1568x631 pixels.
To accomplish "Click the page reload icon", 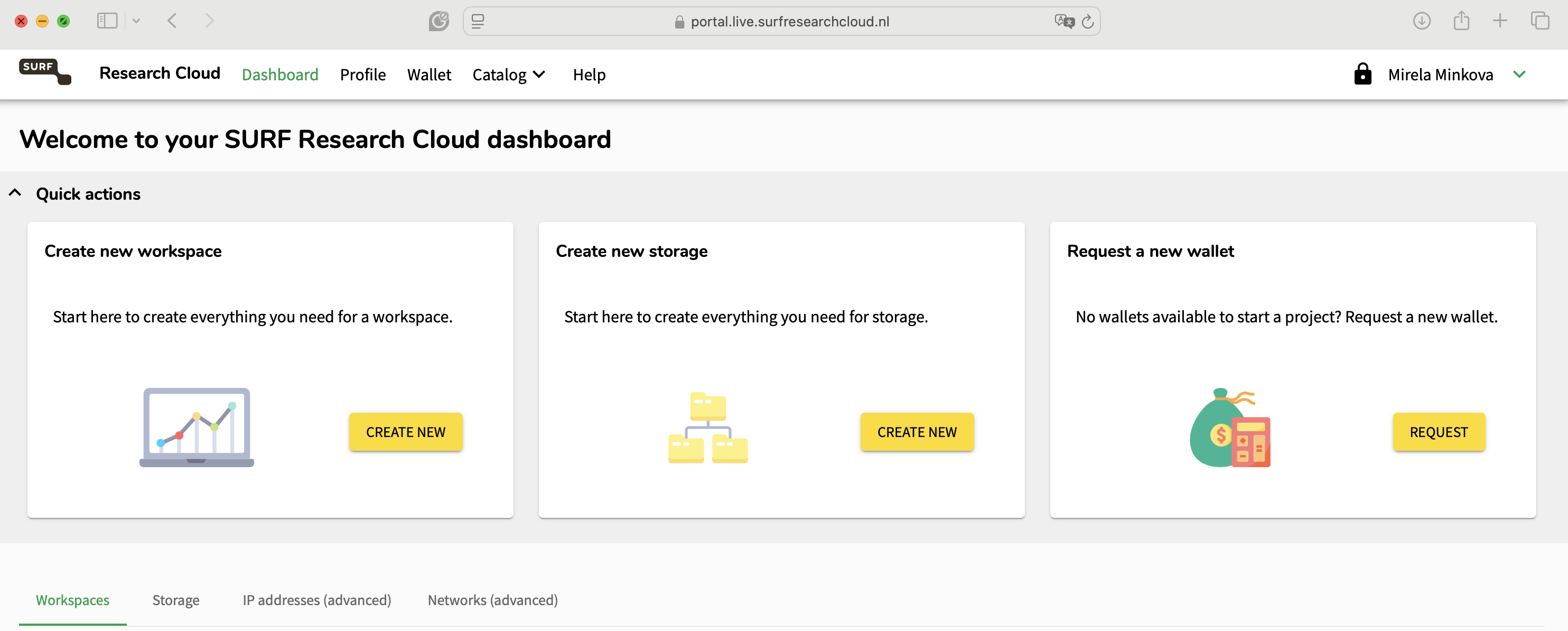I will pos(1088,22).
